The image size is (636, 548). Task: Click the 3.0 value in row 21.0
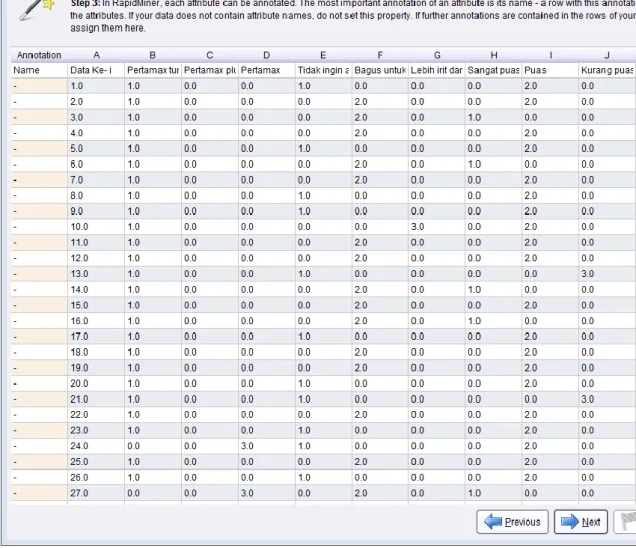pyautogui.click(x=607, y=399)
